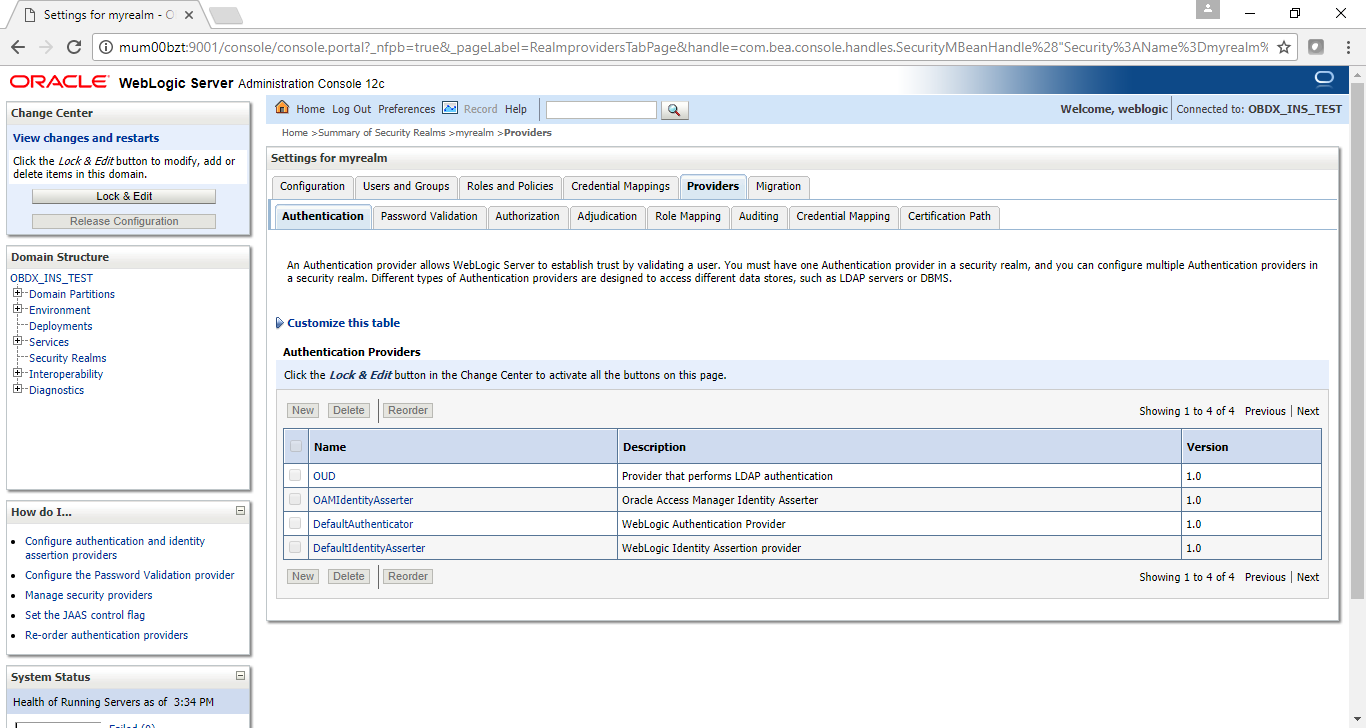
Task: Open the DefaultIdentityAsserter link
Action: point(369,548)
